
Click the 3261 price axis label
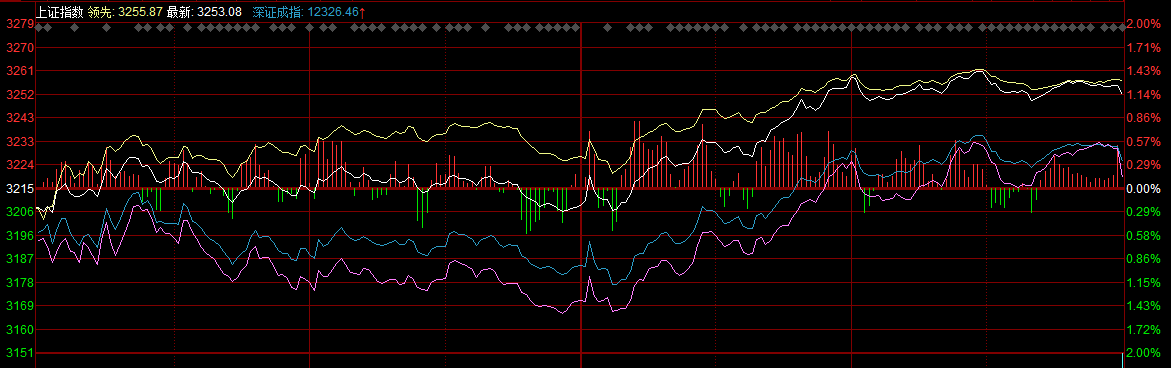coord(16,71)
